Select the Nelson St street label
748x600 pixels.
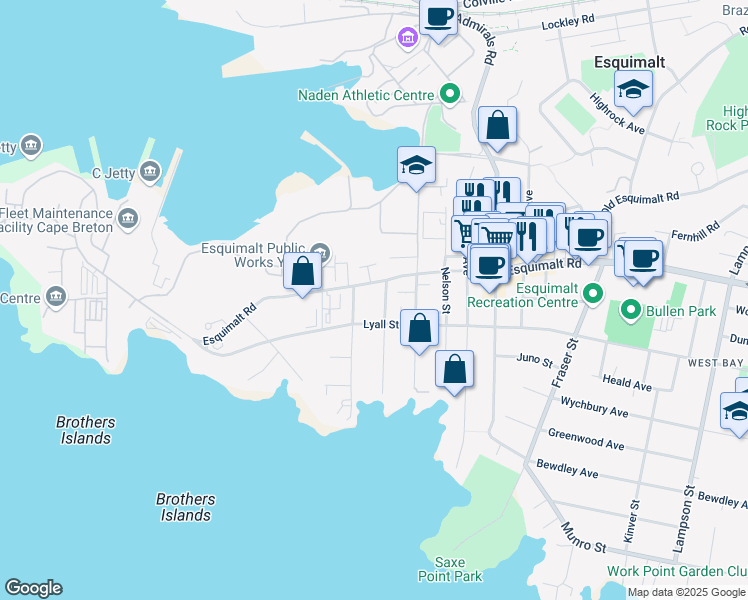pos(446,290)
